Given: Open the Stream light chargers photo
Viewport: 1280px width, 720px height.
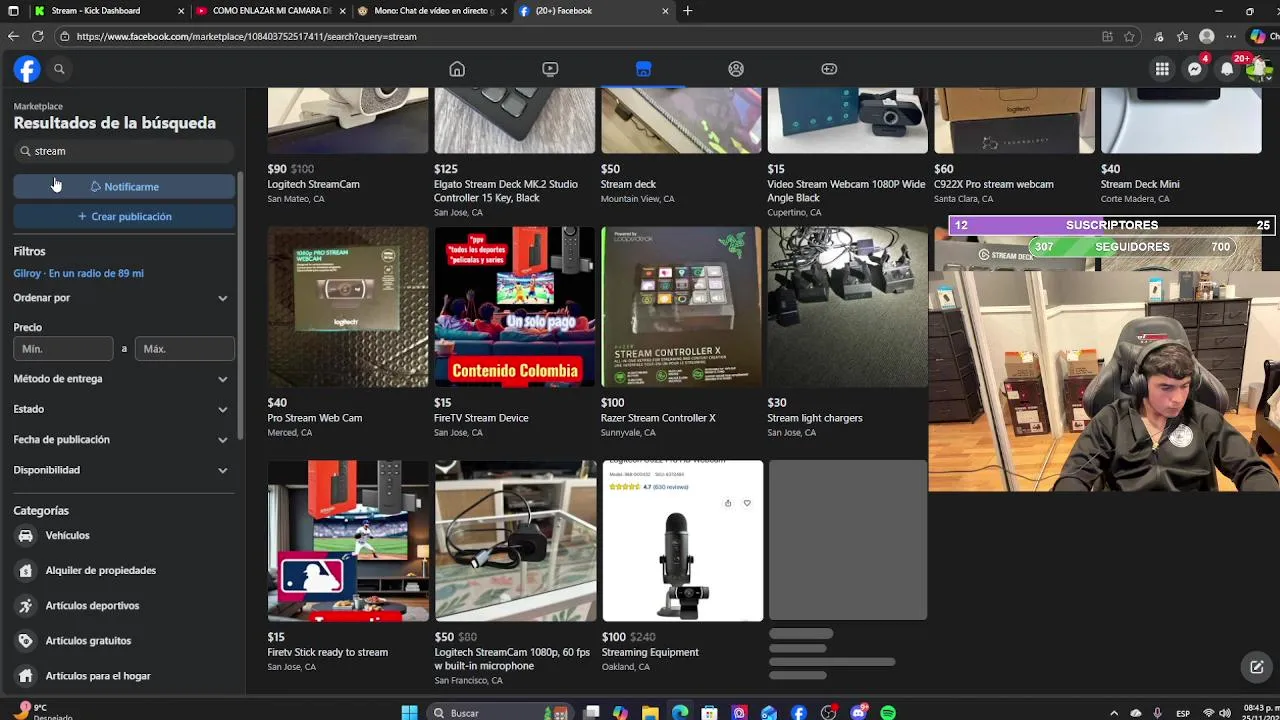Looking at the screenshot, I should coord(847,307).
